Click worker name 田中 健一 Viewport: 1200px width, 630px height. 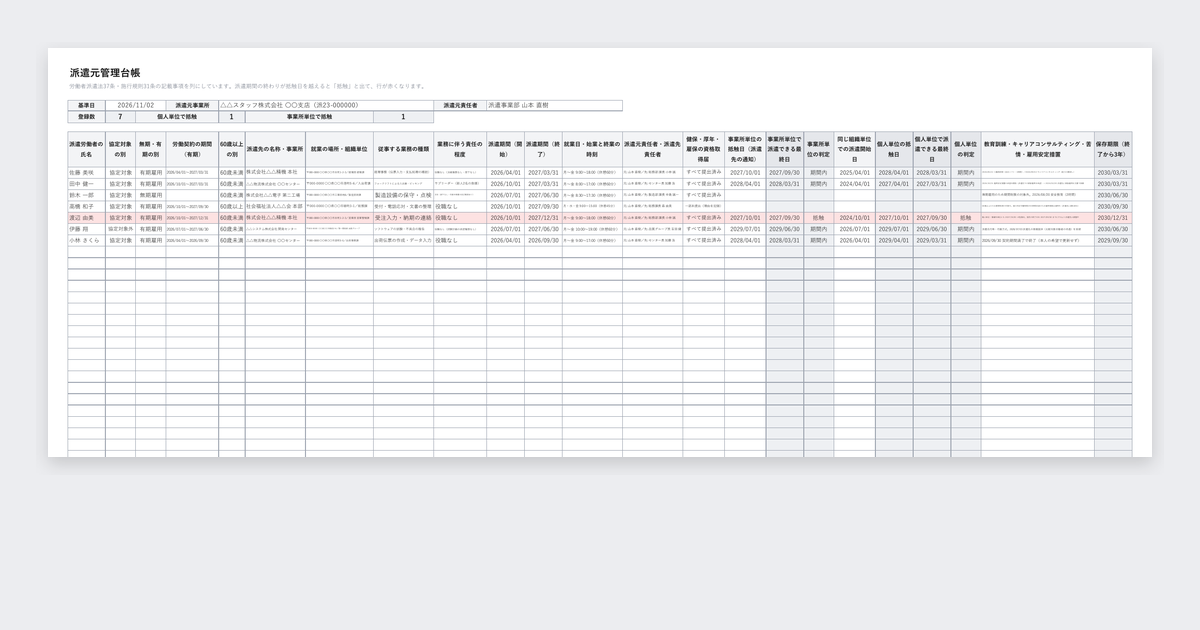click(x=86, y=184)
